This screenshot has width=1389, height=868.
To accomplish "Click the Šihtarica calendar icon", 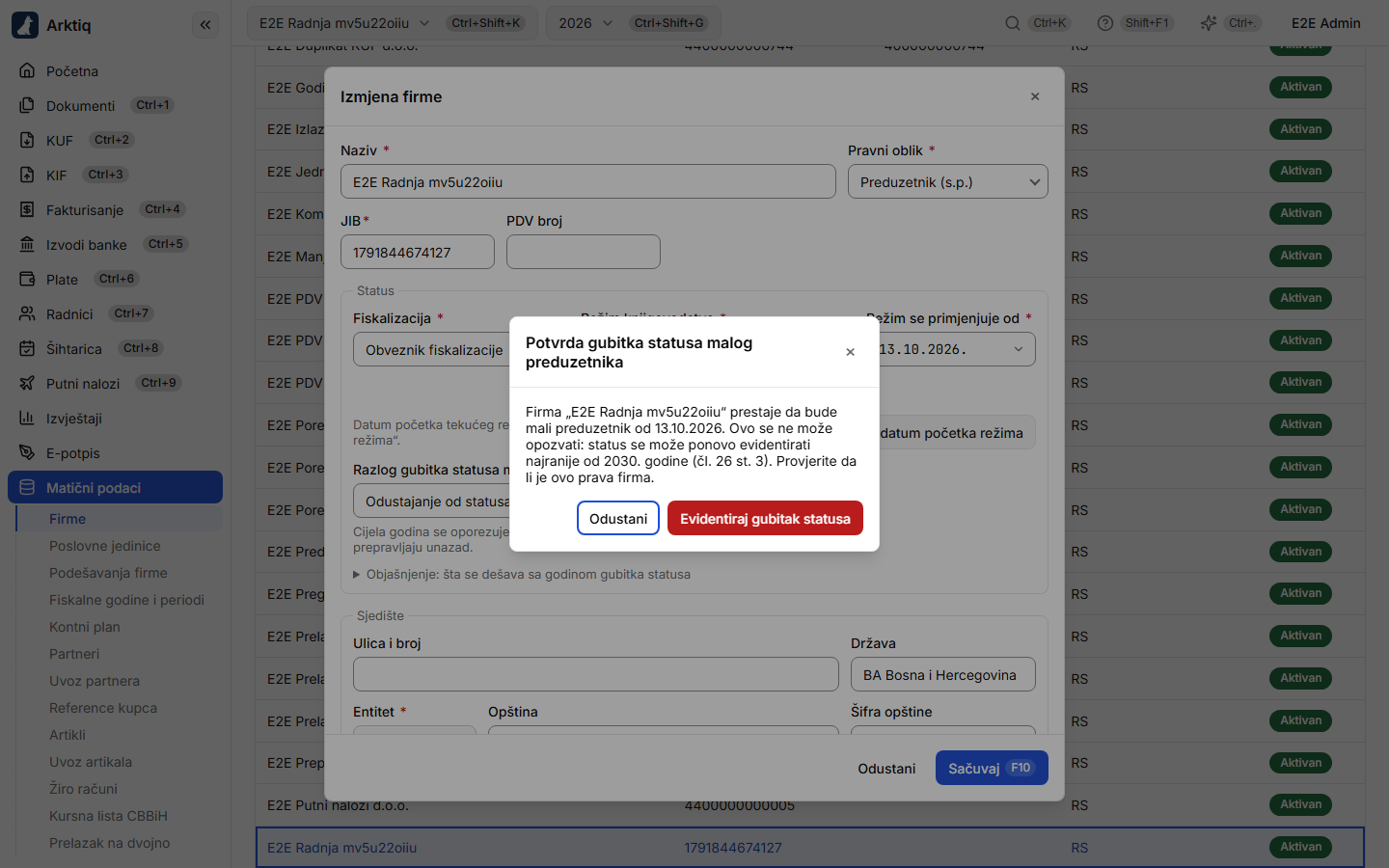I will click(x=27, y=349).
